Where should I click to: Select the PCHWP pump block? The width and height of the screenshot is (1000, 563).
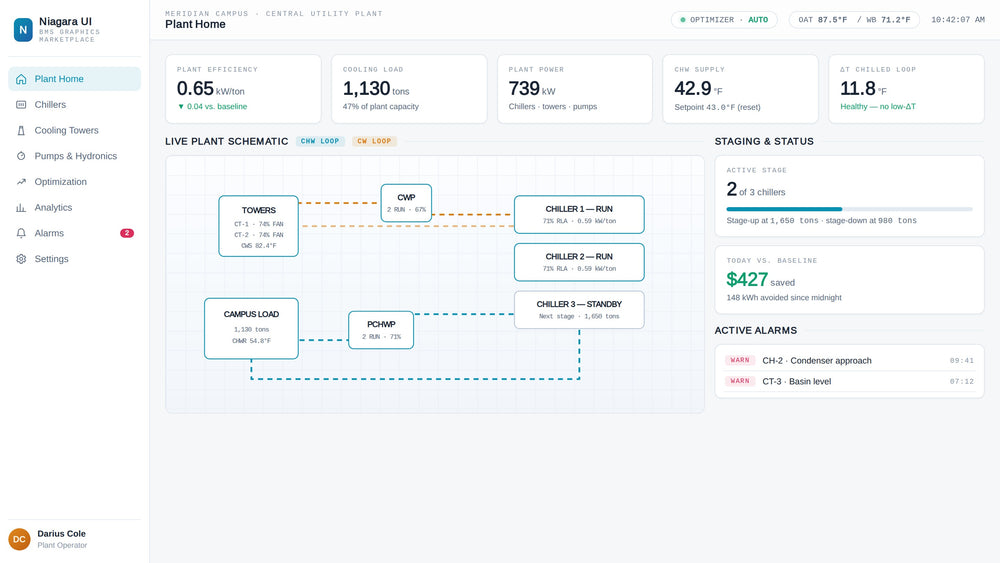pos(381,330)
